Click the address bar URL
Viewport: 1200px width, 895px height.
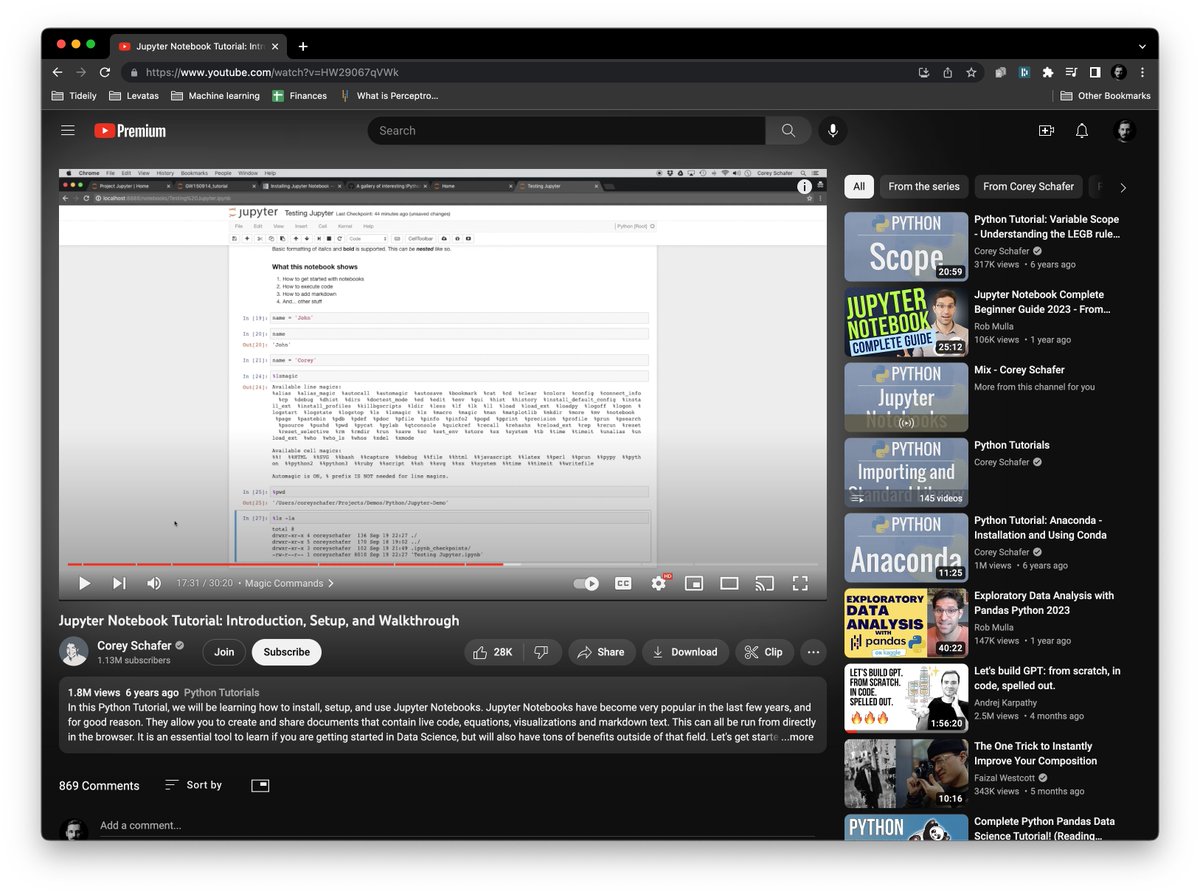(x=272, y=72)
